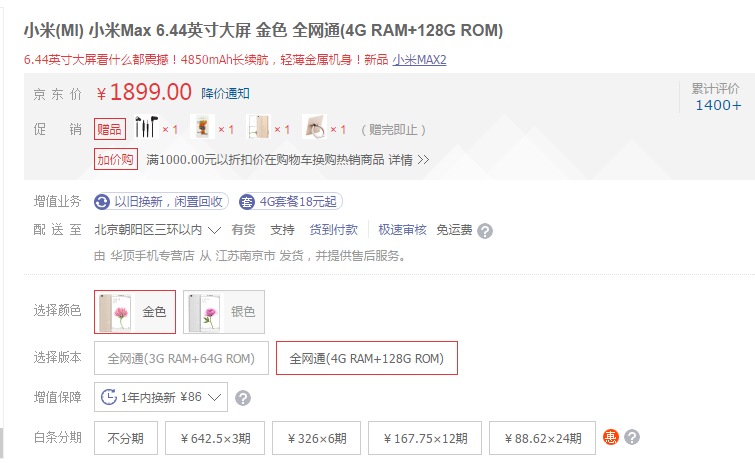Click the red 惠 discount icon

(x=611, y=437)
